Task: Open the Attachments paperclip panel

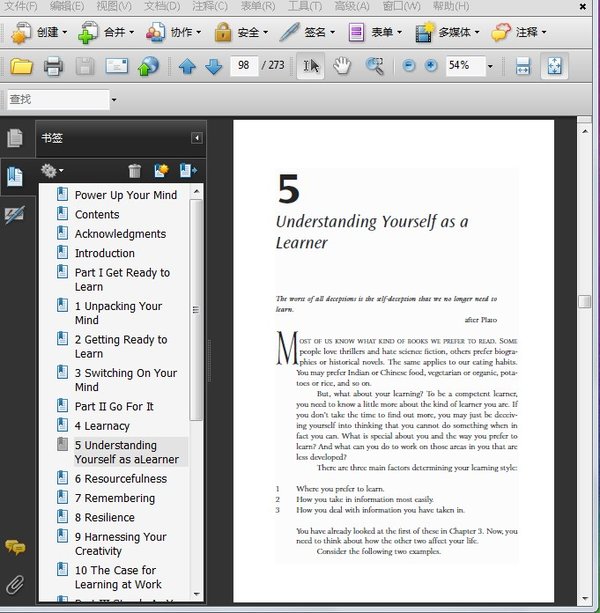Action: (x=15, y=584)
